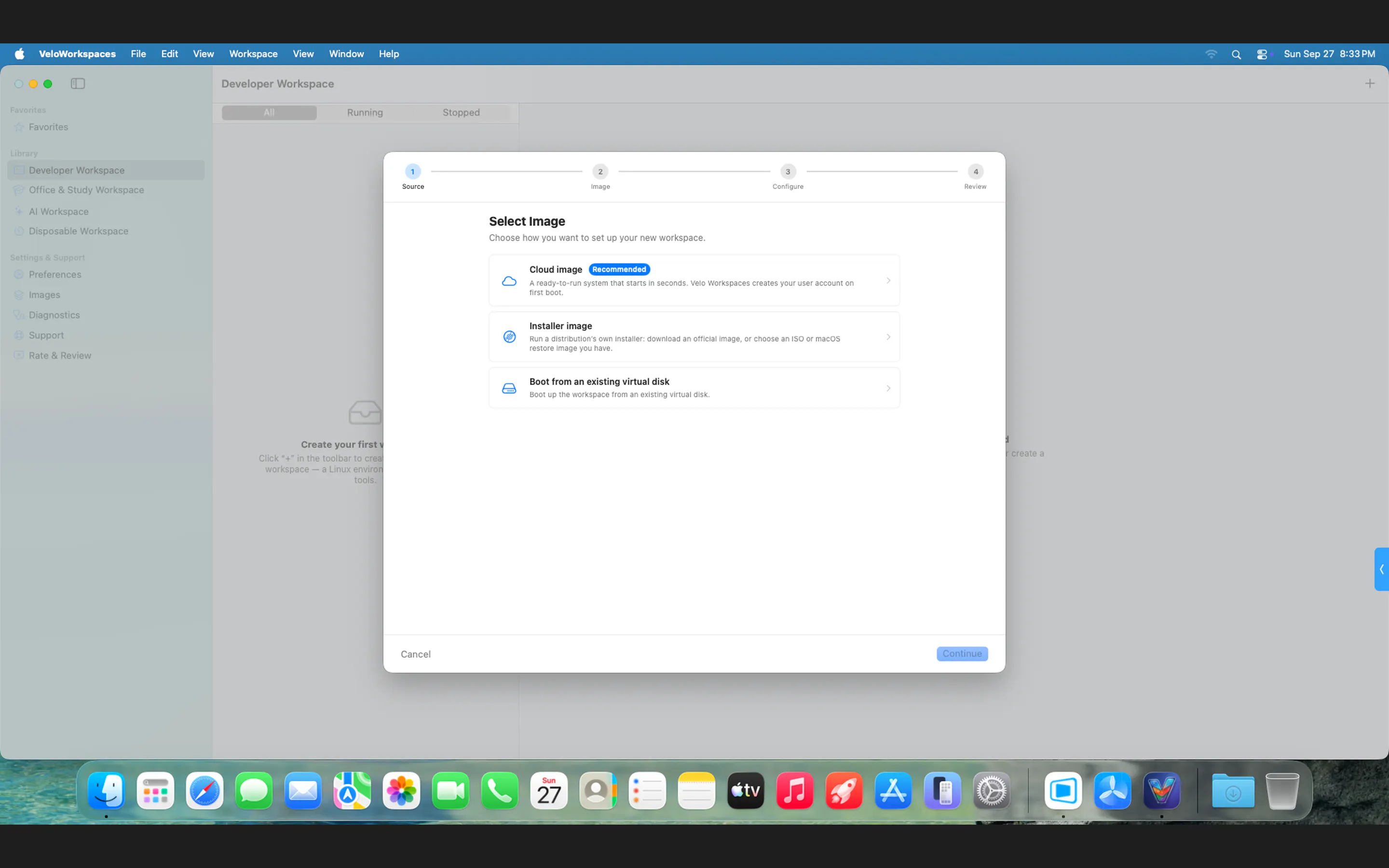This screenshot has height=868, width=1389.
Task: Go to step 4 Review
Action: pos(975,177)
